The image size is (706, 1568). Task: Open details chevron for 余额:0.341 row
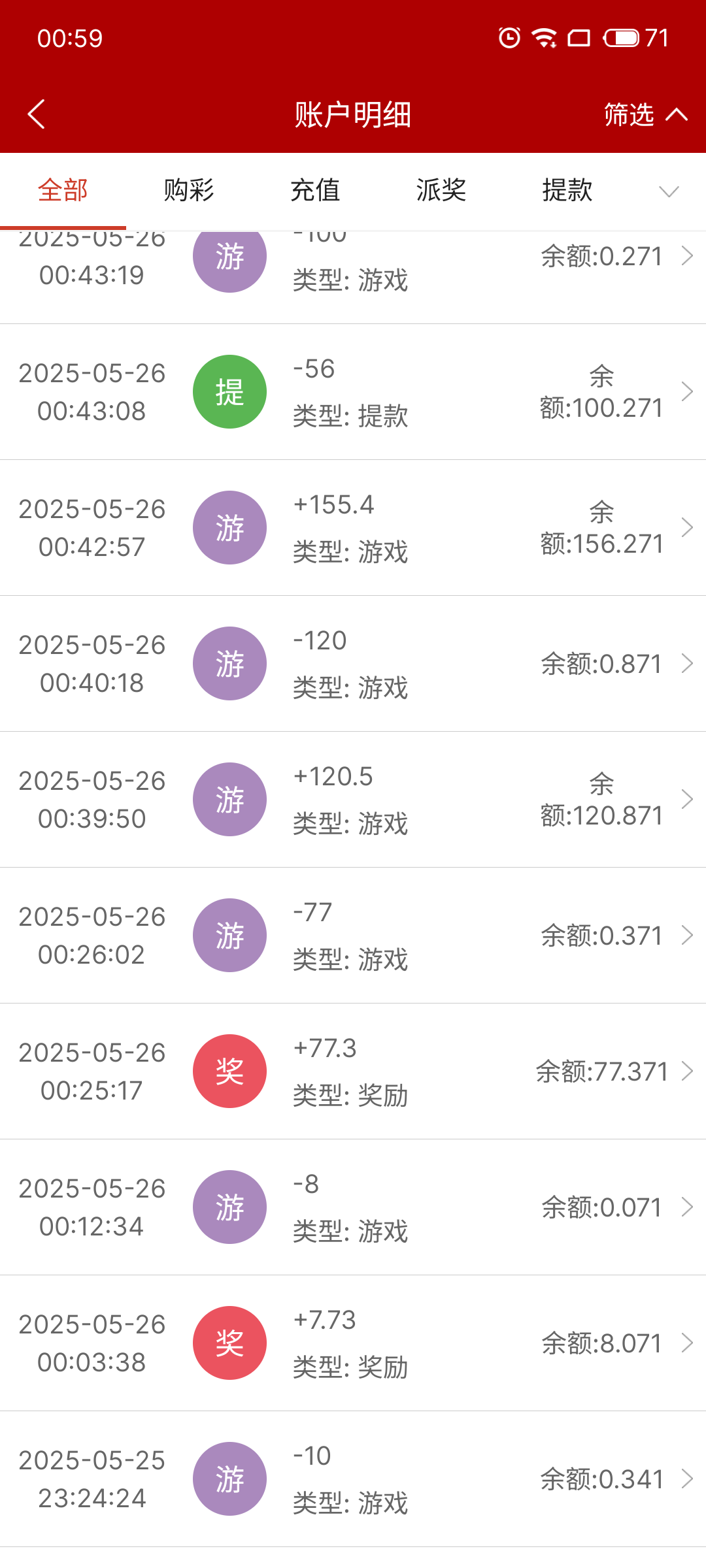687,1479
